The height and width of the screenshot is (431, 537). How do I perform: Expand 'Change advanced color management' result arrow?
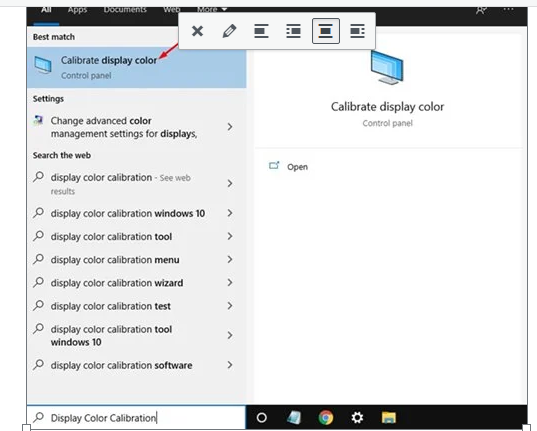230,127
